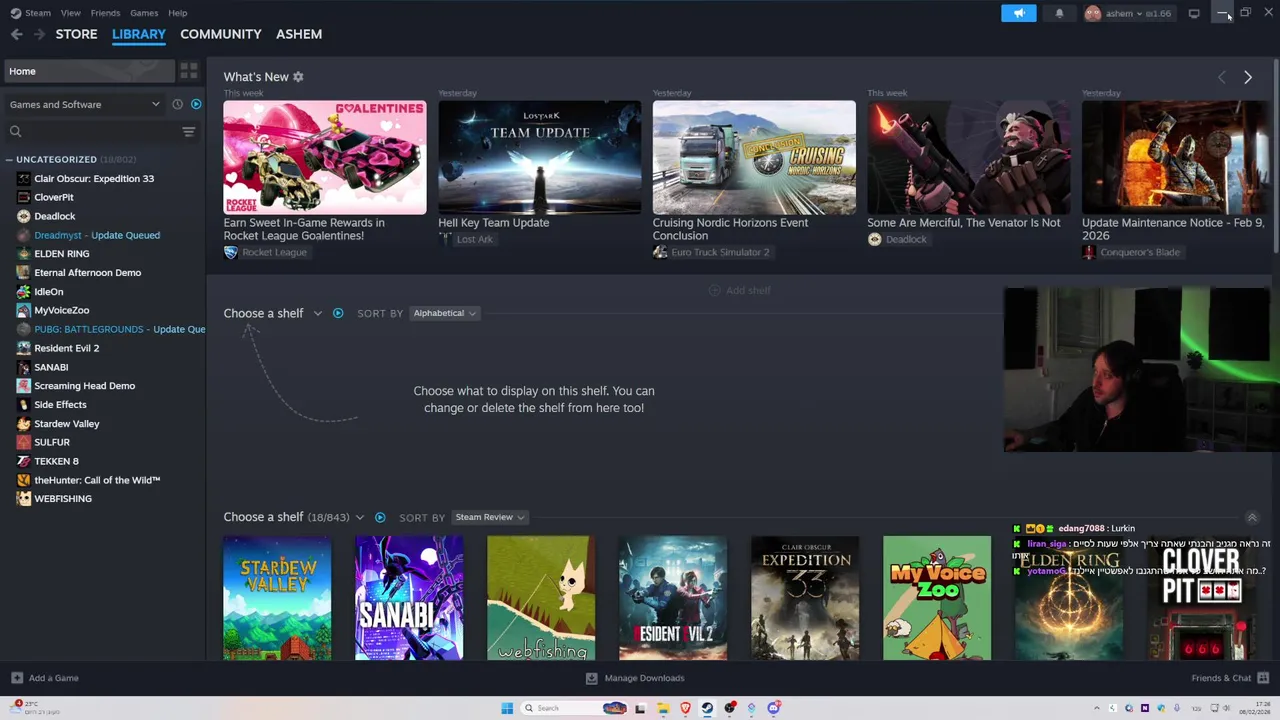The height and width of the screenshot is (720, 1280).
Task: Select CloverPit in the game list
Action: tap(54, 197)
